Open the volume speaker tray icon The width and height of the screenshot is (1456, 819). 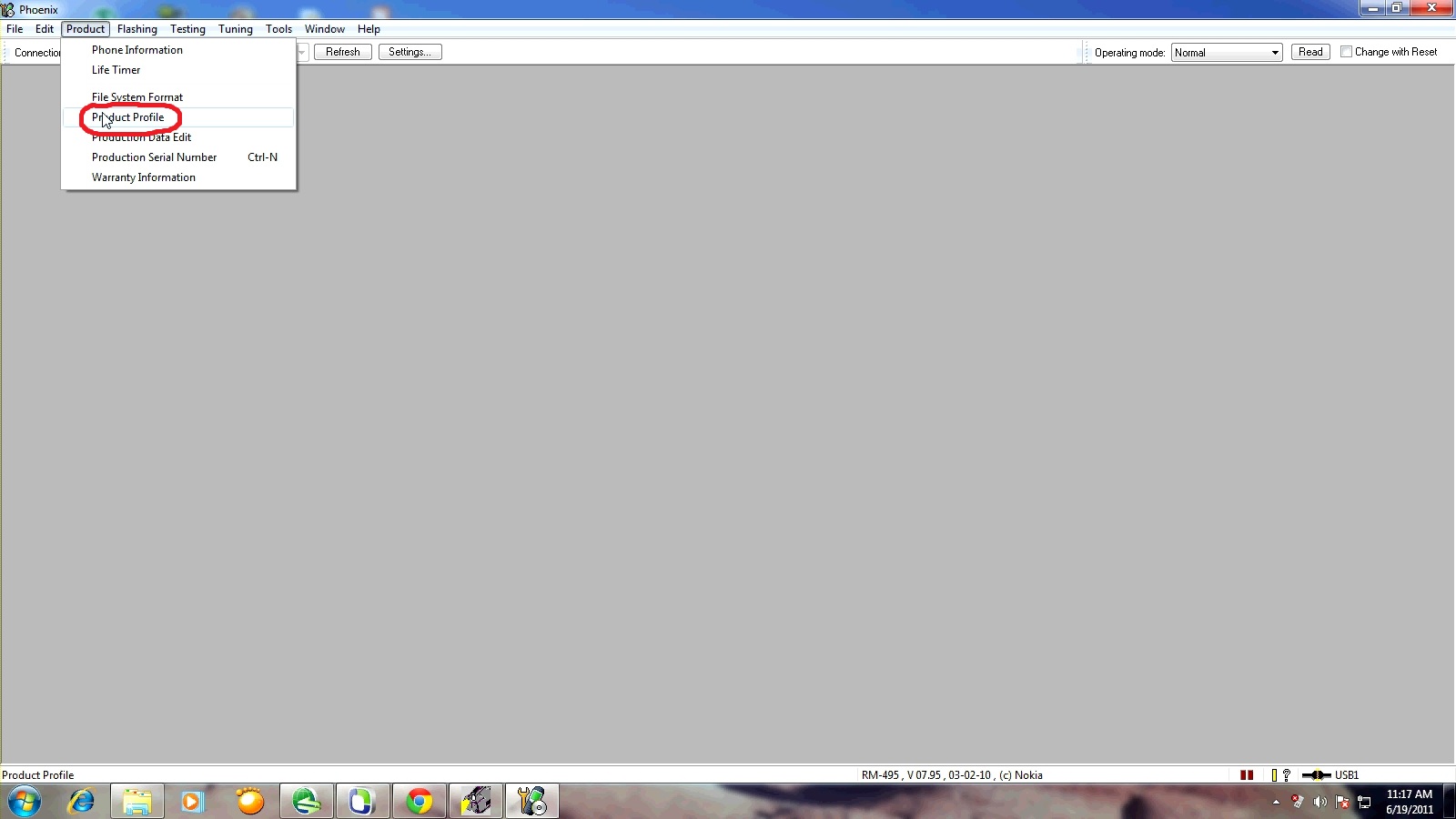tap(1320, 802)
